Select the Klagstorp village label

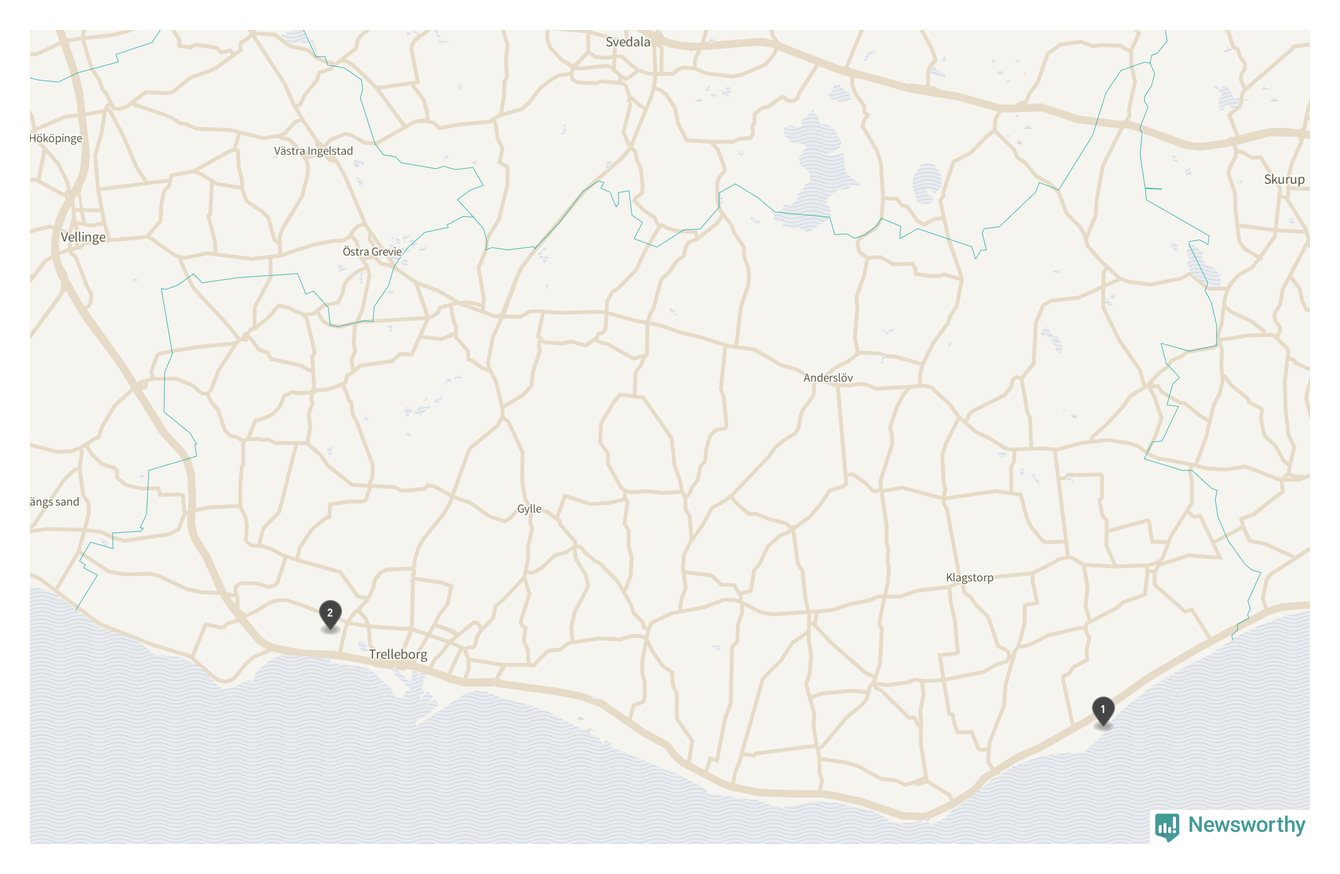[x=970, y=578]
